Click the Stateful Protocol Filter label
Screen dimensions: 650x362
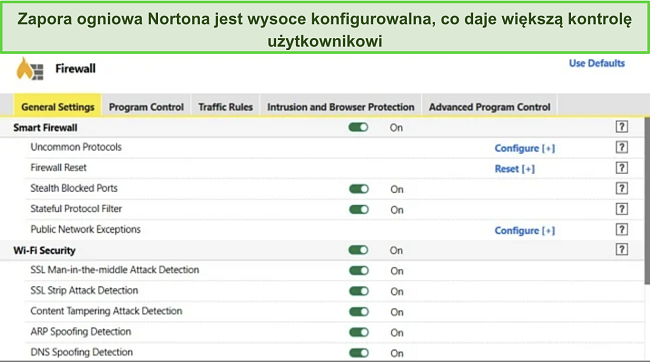[x=76, y=209]
